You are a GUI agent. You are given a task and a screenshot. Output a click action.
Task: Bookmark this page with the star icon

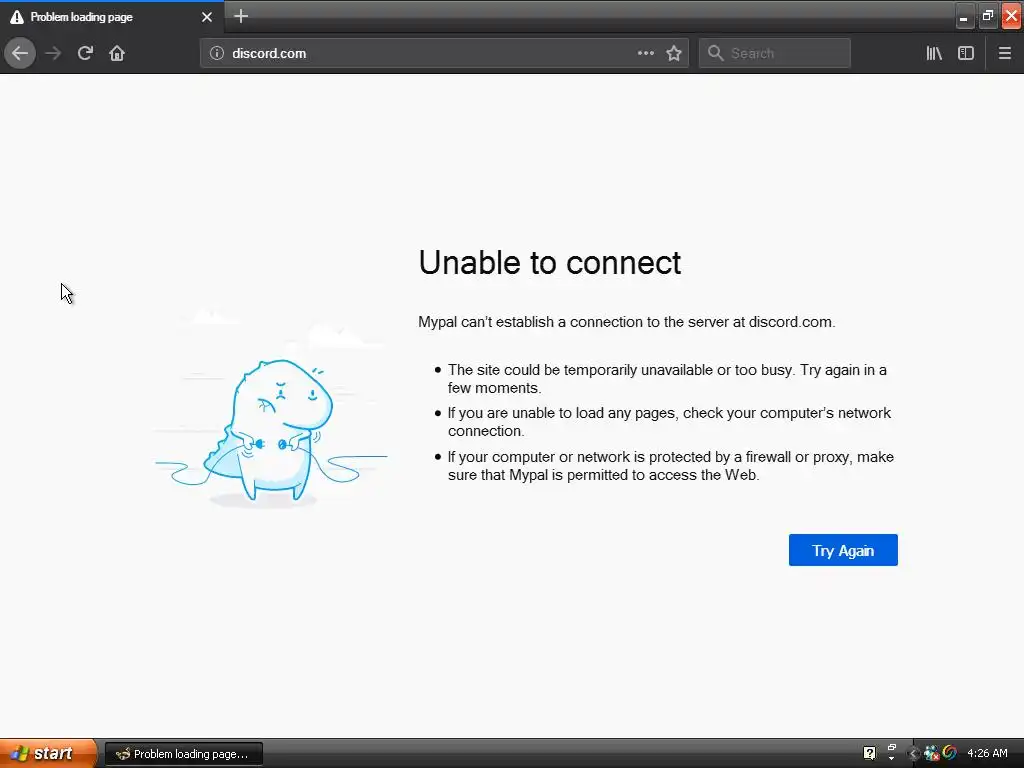[674, 53]
